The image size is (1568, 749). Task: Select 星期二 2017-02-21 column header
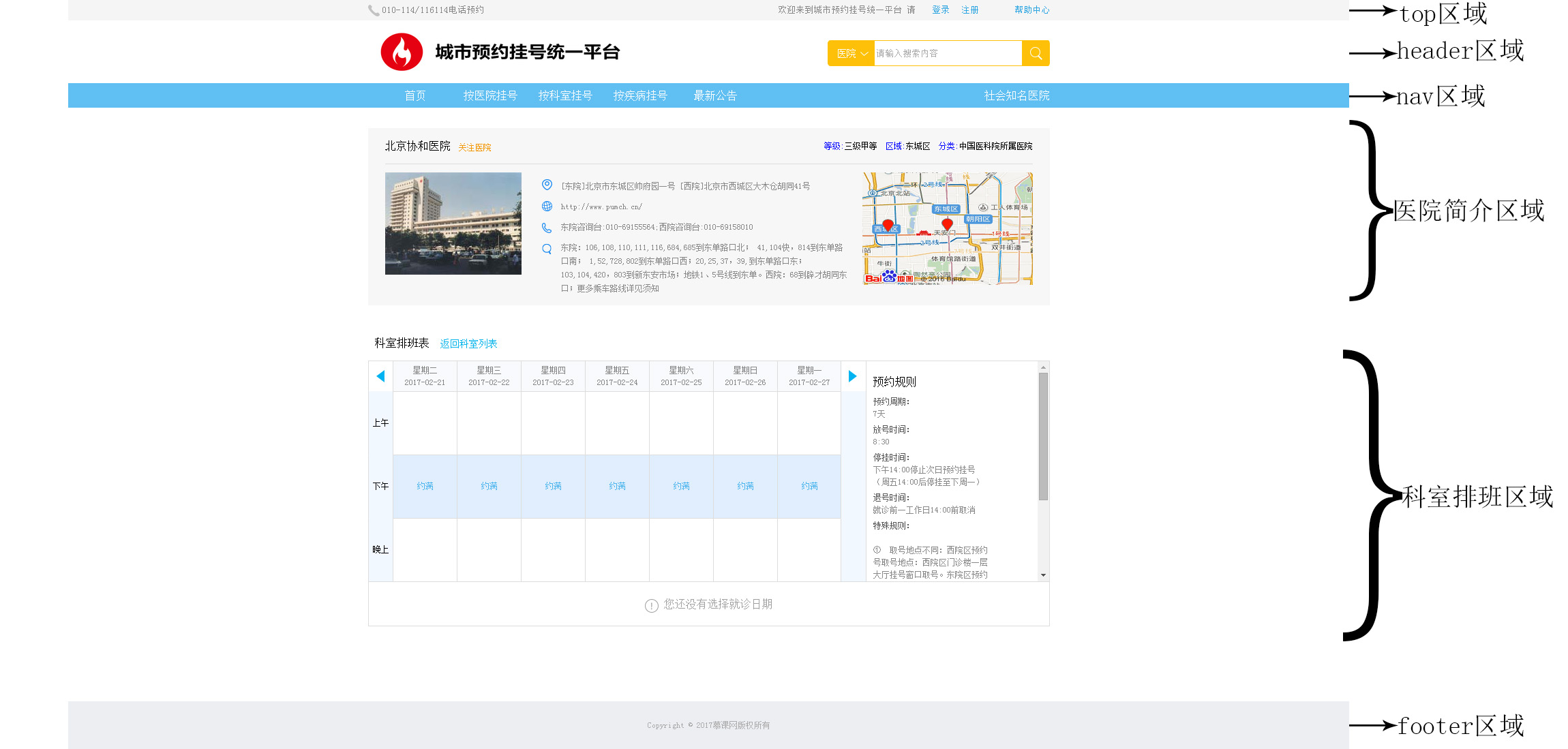(425, 376)
